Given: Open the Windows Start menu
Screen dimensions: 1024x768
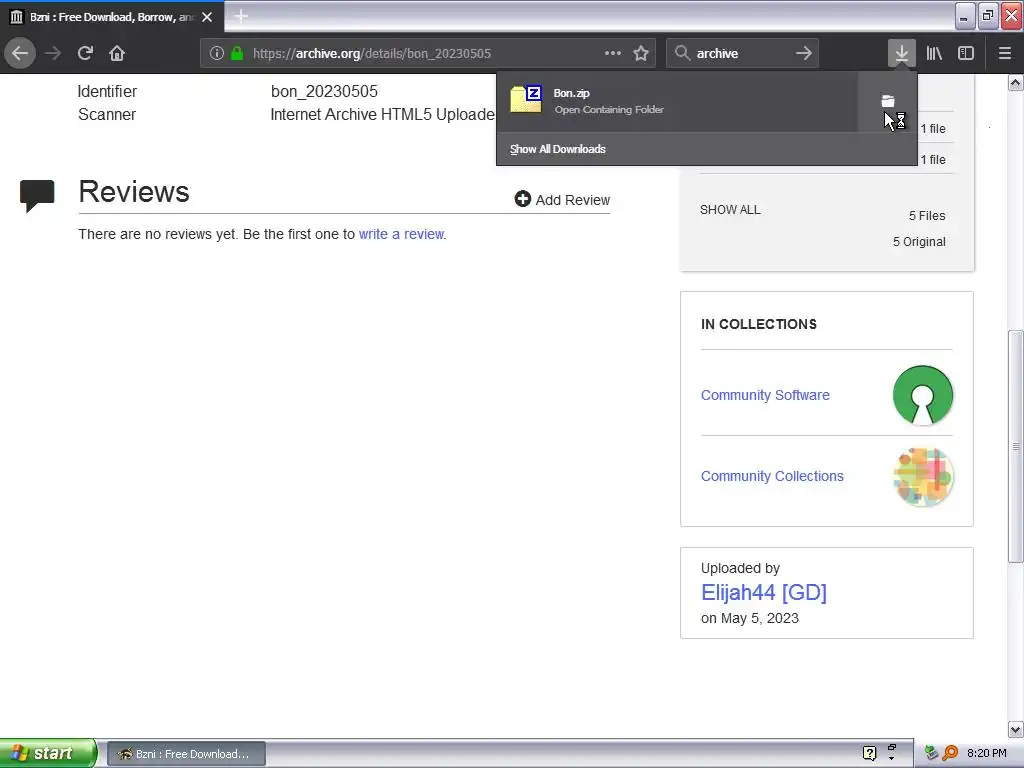Looking at the screenshot, I should (x=48, y=753).
